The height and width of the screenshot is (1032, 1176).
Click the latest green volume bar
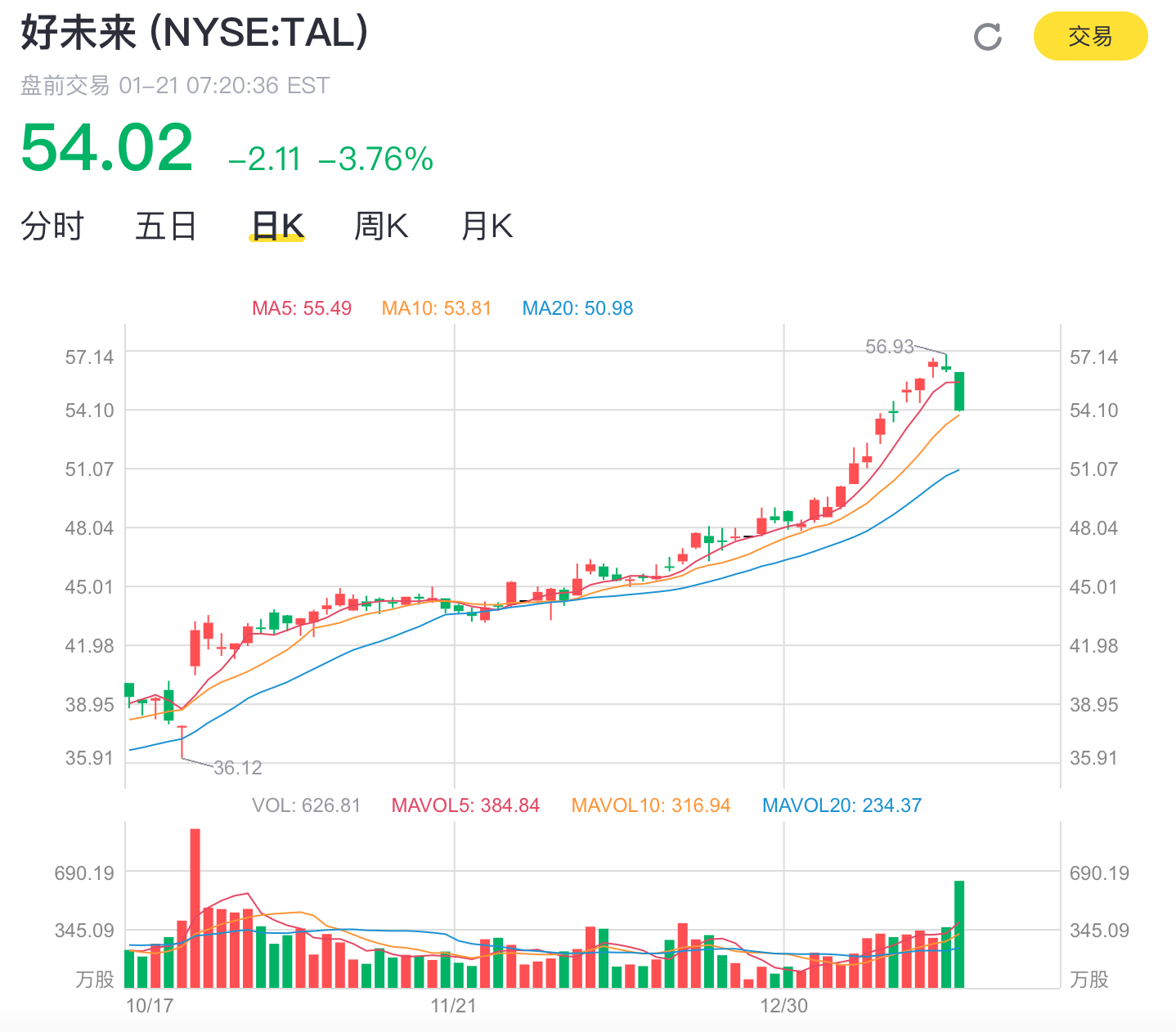point(959,935)
